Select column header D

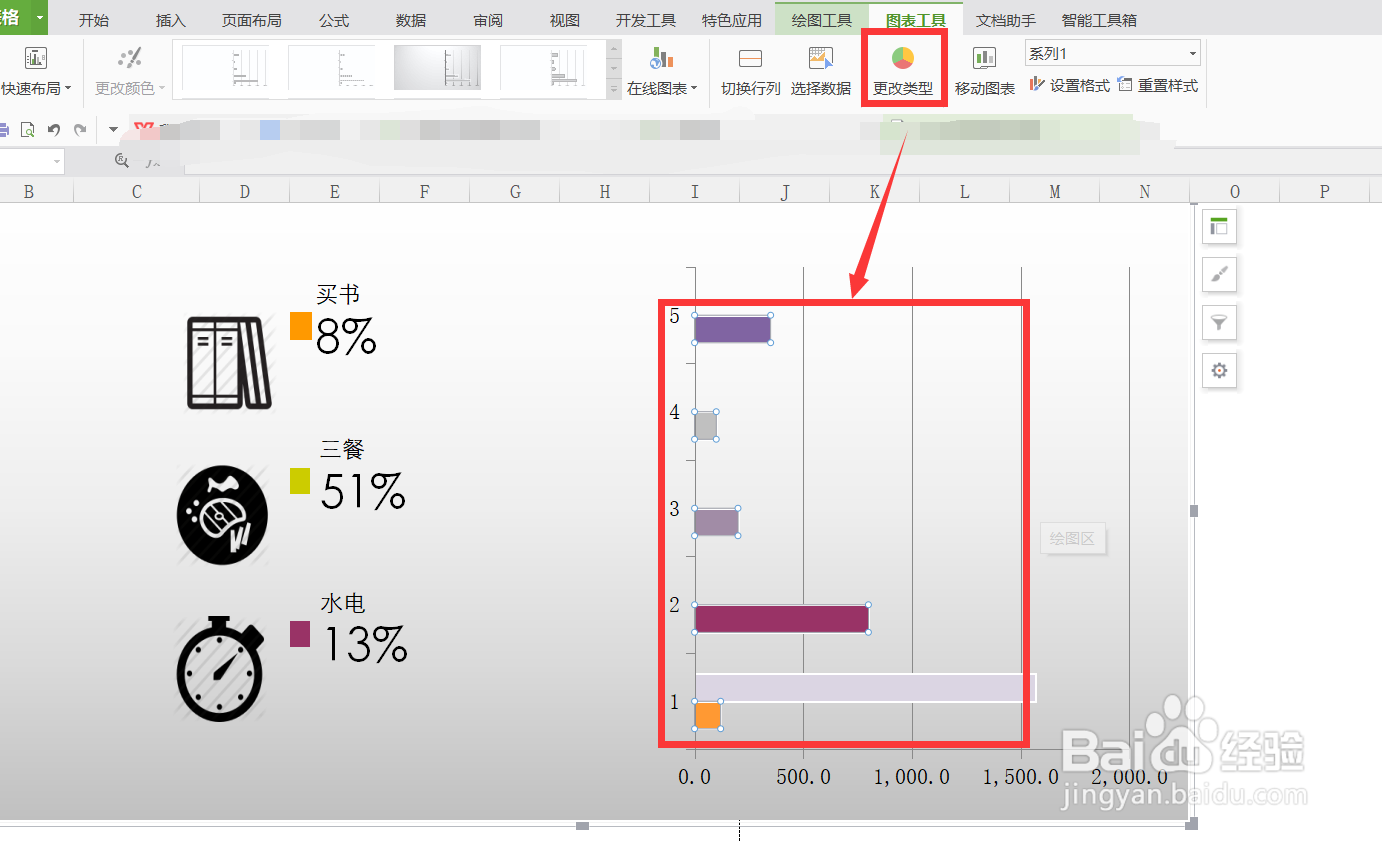[245, 192]
